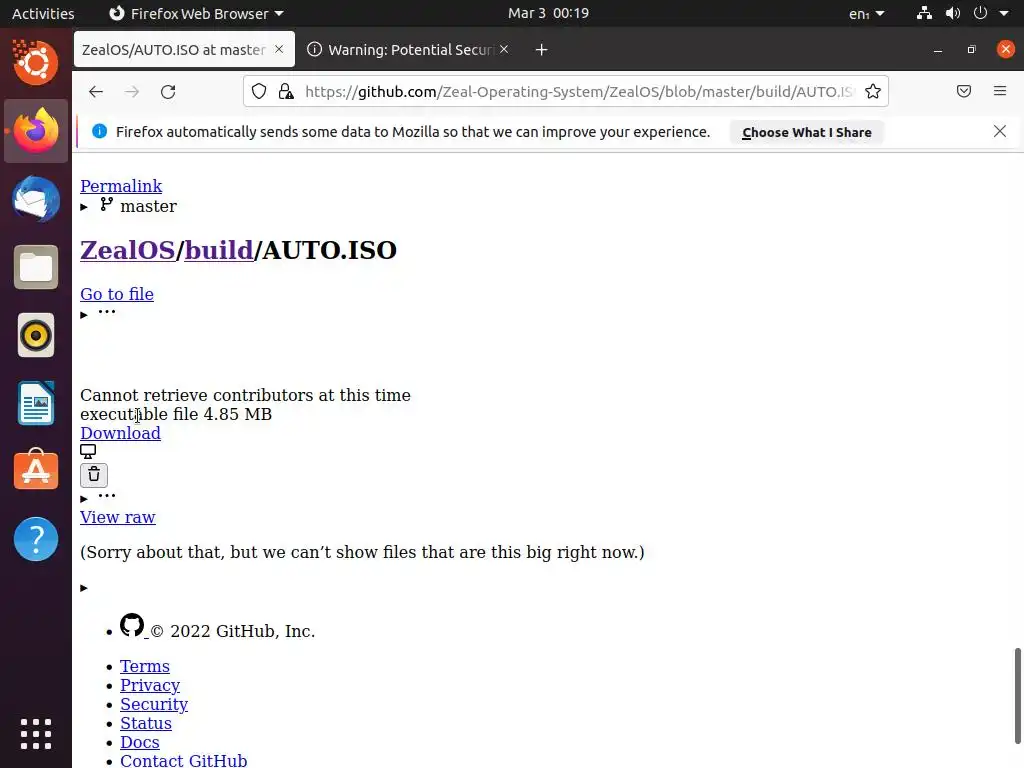Open a new tab
The width and height of the screenshot is (1024, 768).
[x=541, y=50]
